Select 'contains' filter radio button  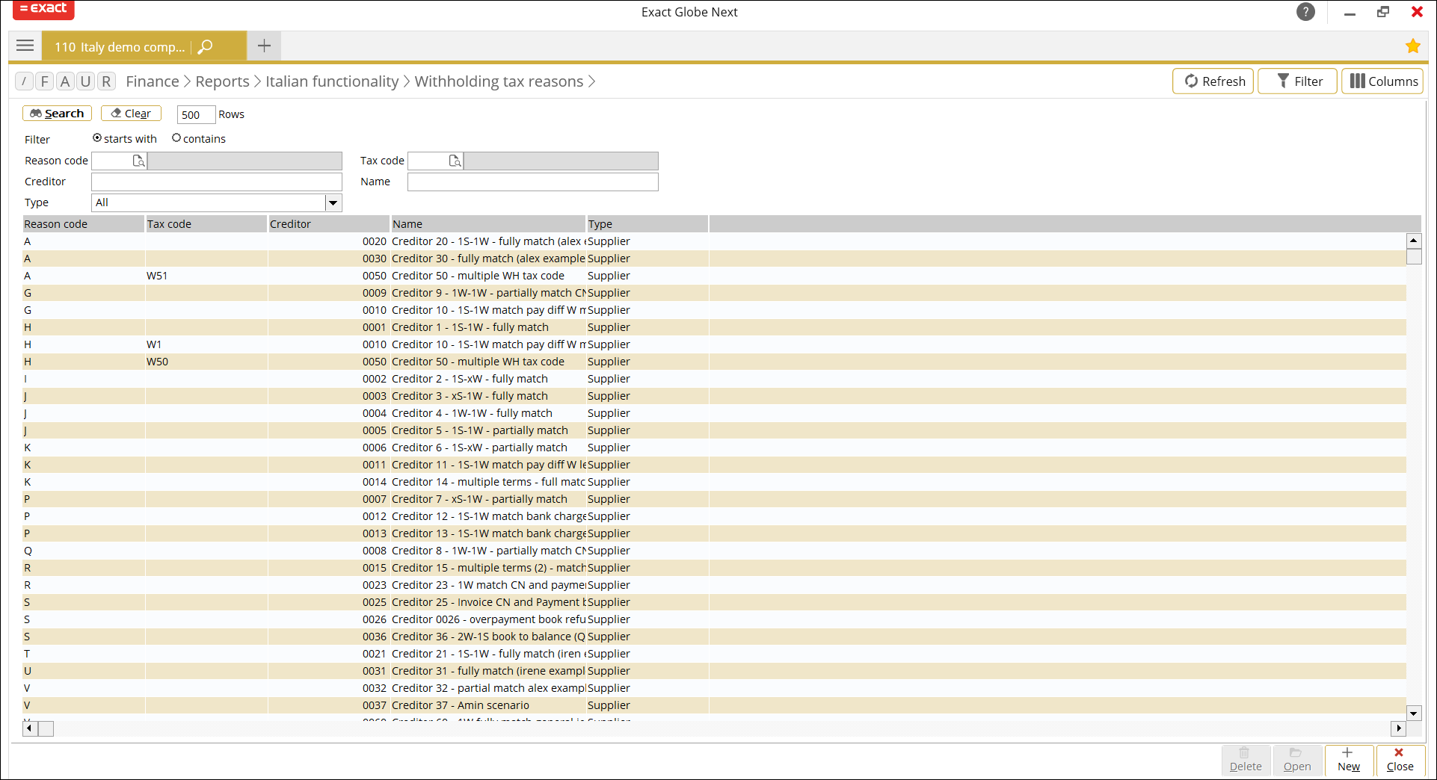[176, 138]
